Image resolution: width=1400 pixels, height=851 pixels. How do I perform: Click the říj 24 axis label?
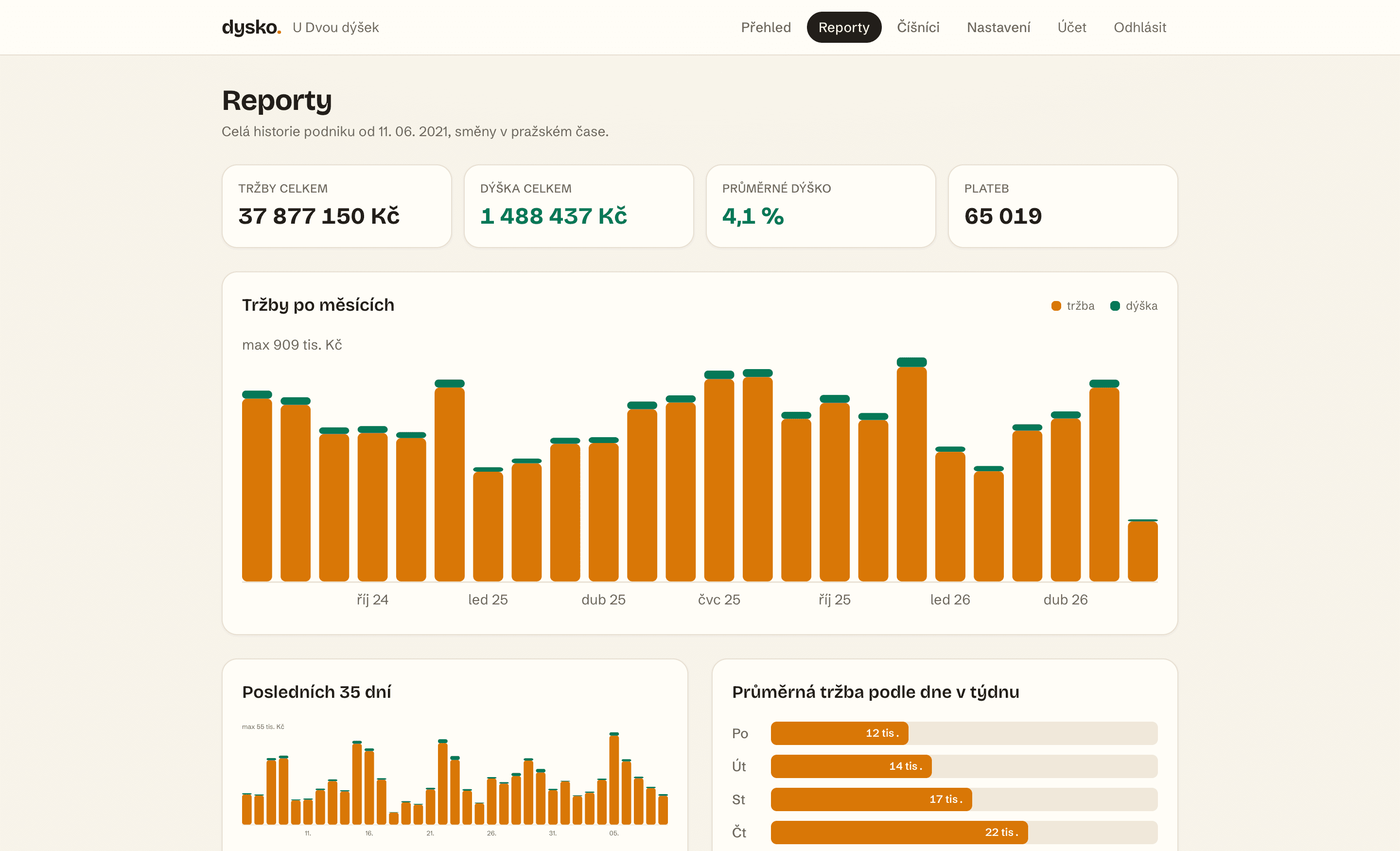[372, 600]
